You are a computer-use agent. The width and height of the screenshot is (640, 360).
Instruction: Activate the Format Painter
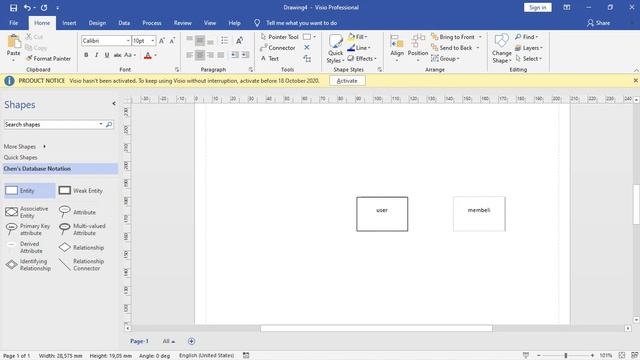click(x=48, y=58)
